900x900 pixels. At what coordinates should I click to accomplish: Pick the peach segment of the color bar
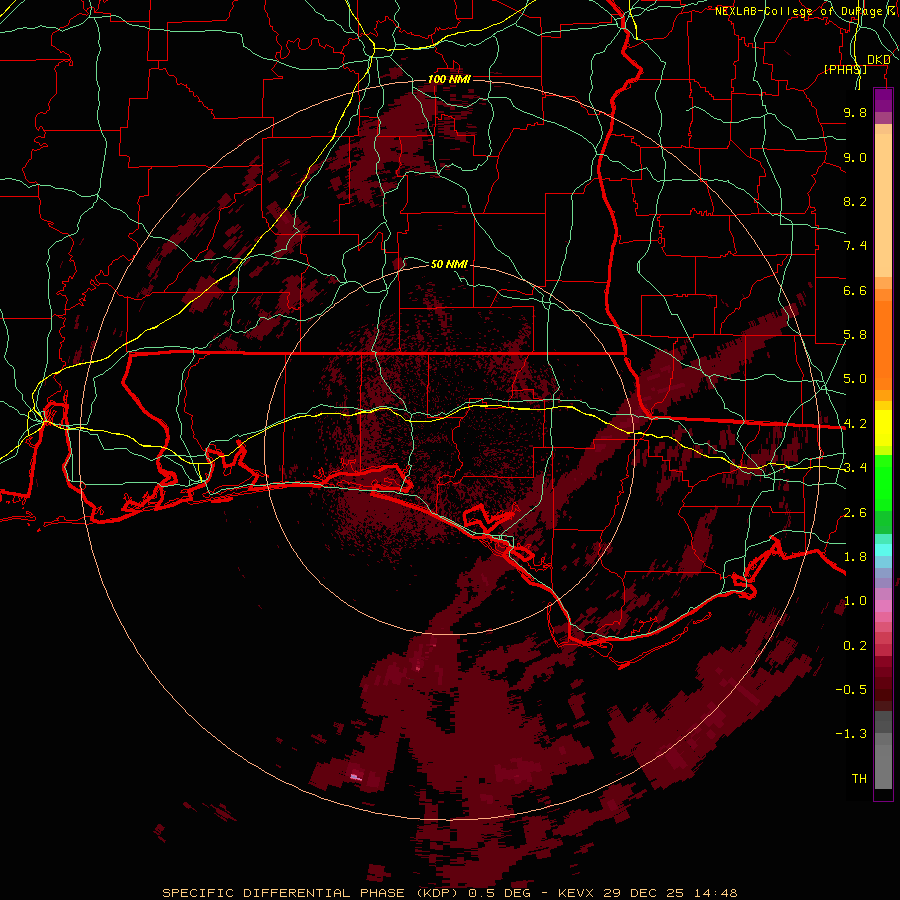[x=883, y=204]
